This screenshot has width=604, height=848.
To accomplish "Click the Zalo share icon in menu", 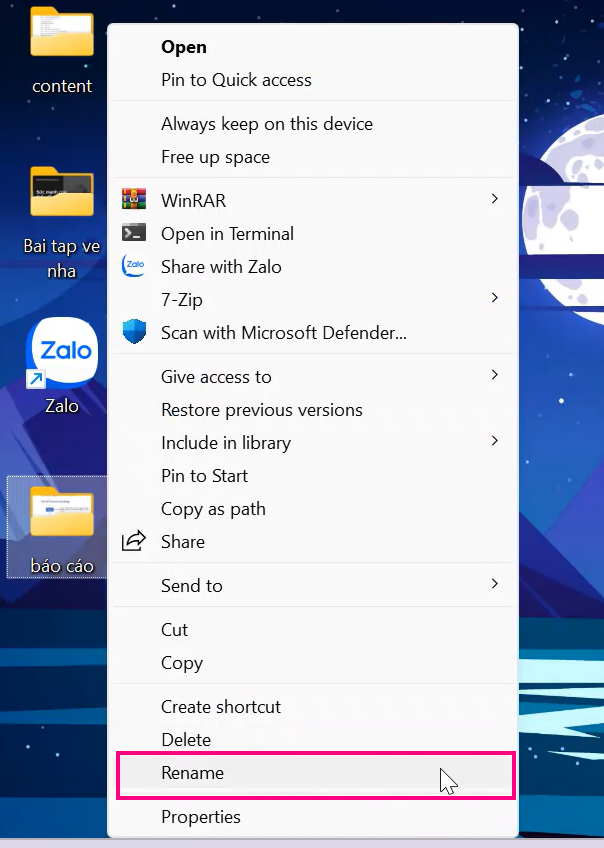I will 134,266.
